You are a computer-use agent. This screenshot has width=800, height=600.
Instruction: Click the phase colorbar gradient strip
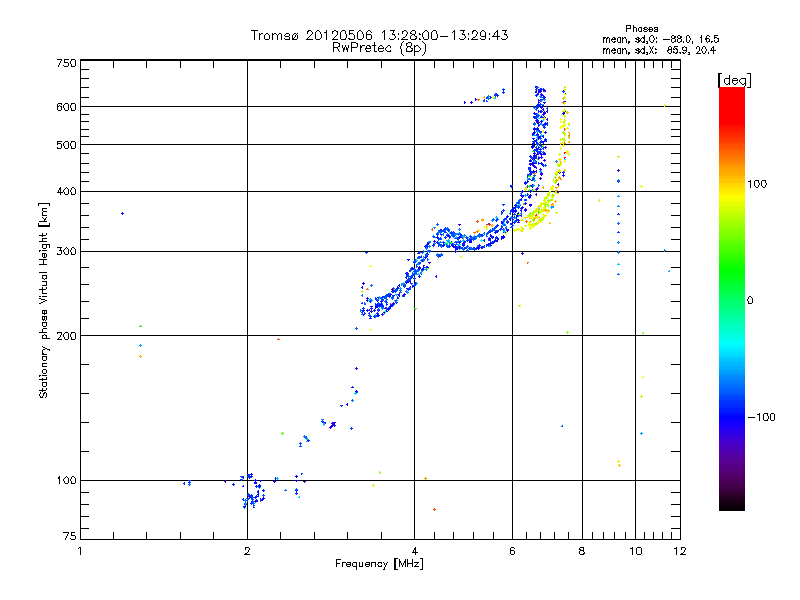732,299
